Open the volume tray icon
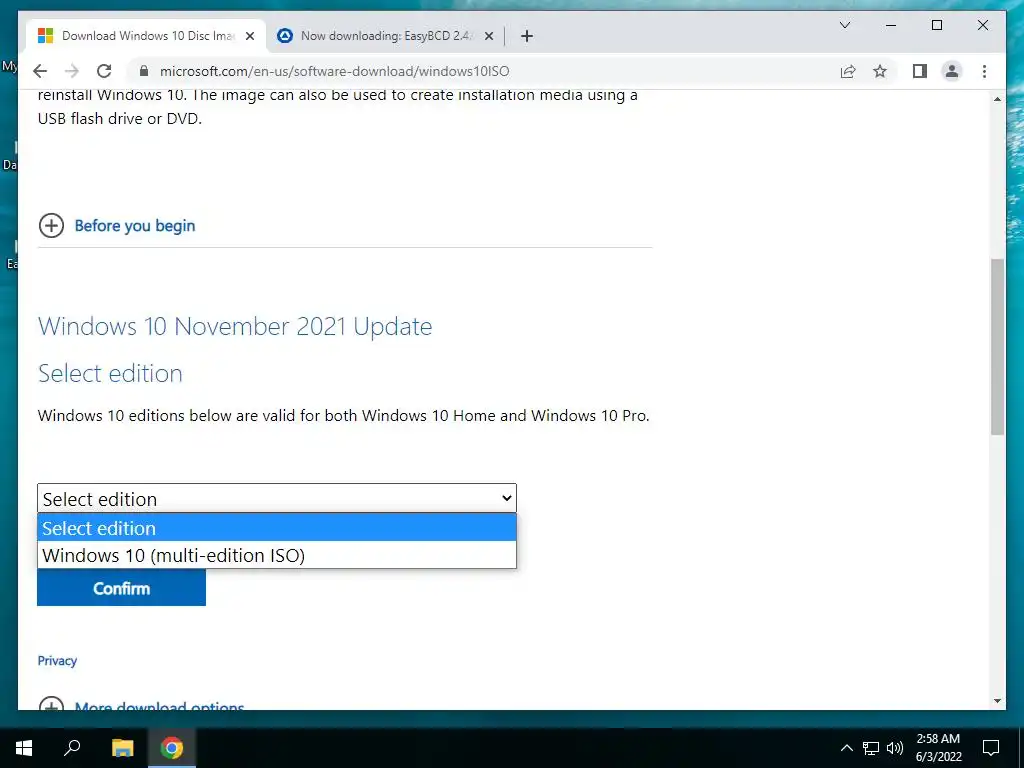 (895, 748)
